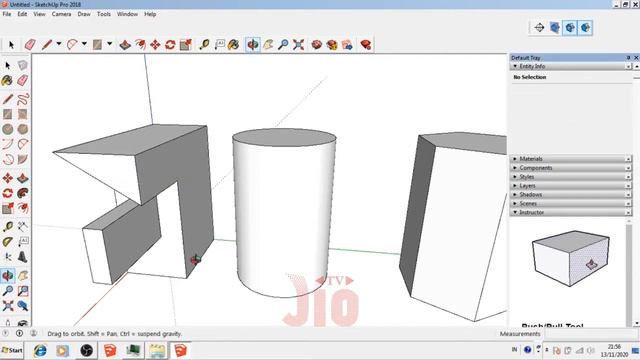
Task: Open the Line tool dropdown arrow
Action: coord(59,44)
